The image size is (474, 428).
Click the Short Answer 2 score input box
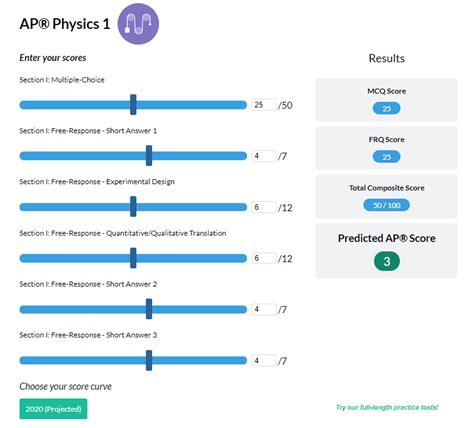click(x=264, y=309)
